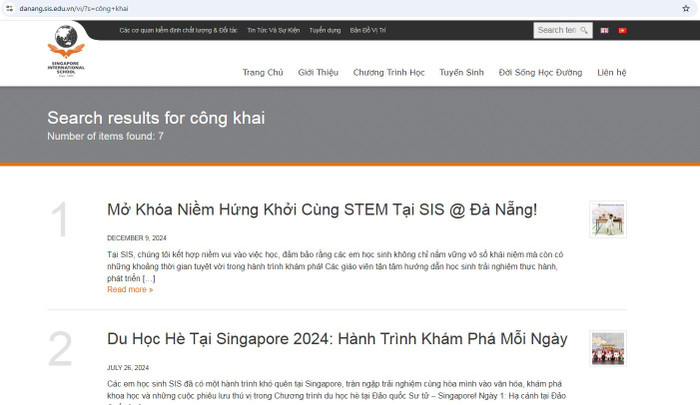Click the browser address bar URL
The width and height of the screenshot is (700, 405).
[74, 8]
